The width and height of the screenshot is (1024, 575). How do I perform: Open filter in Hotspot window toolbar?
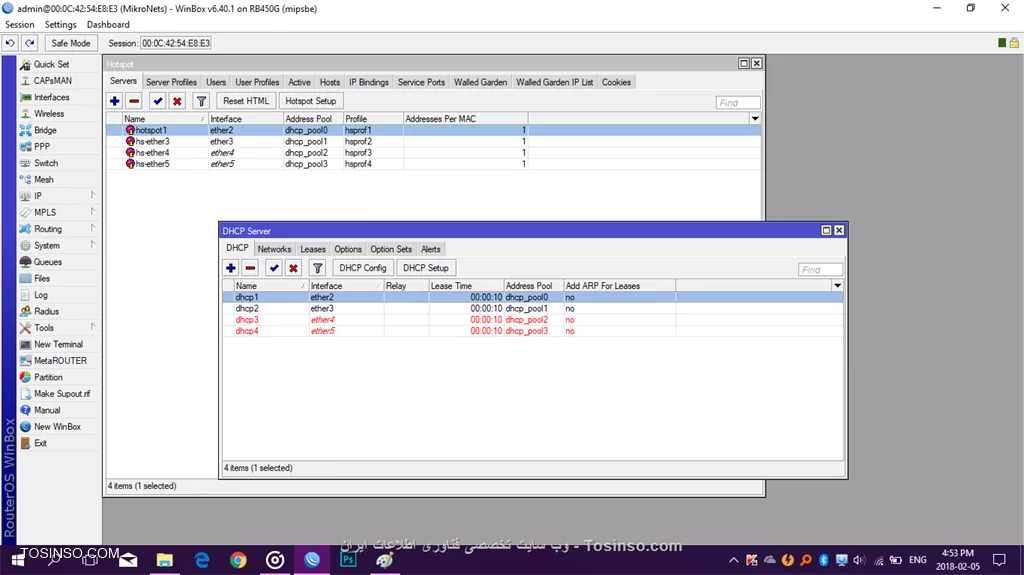(x=201, y=101)
